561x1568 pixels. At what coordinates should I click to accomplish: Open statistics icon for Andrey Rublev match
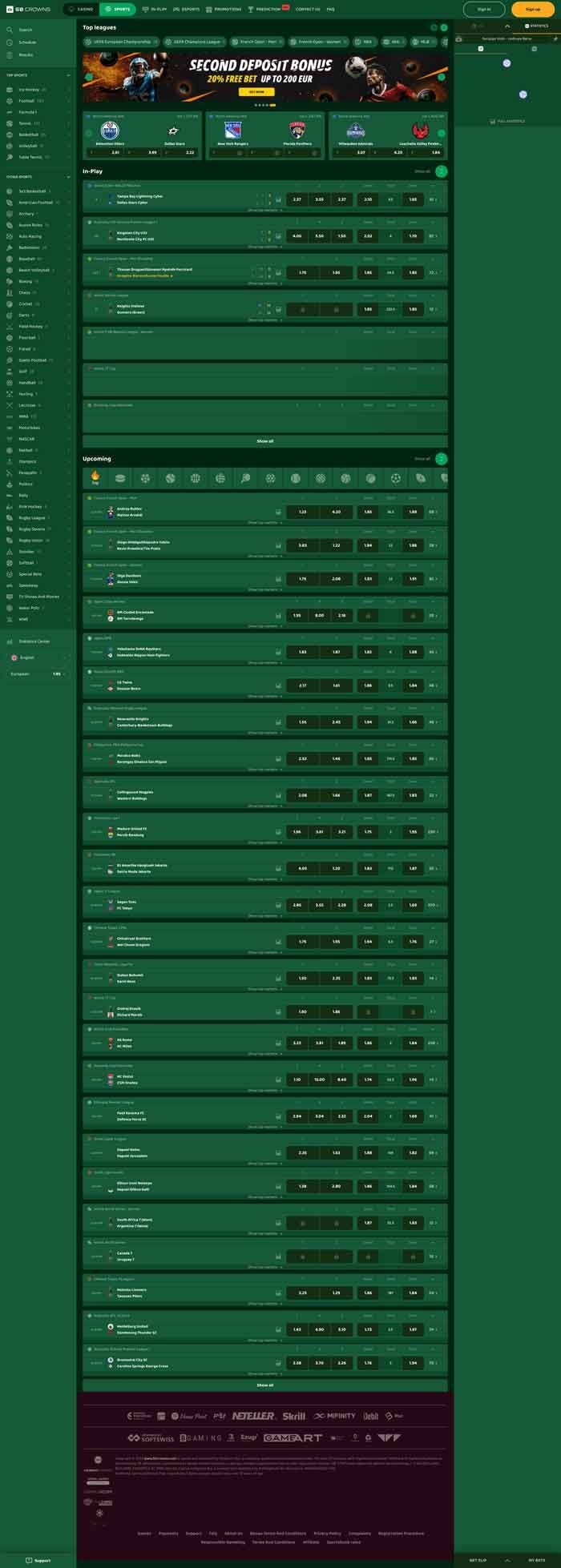278,512
